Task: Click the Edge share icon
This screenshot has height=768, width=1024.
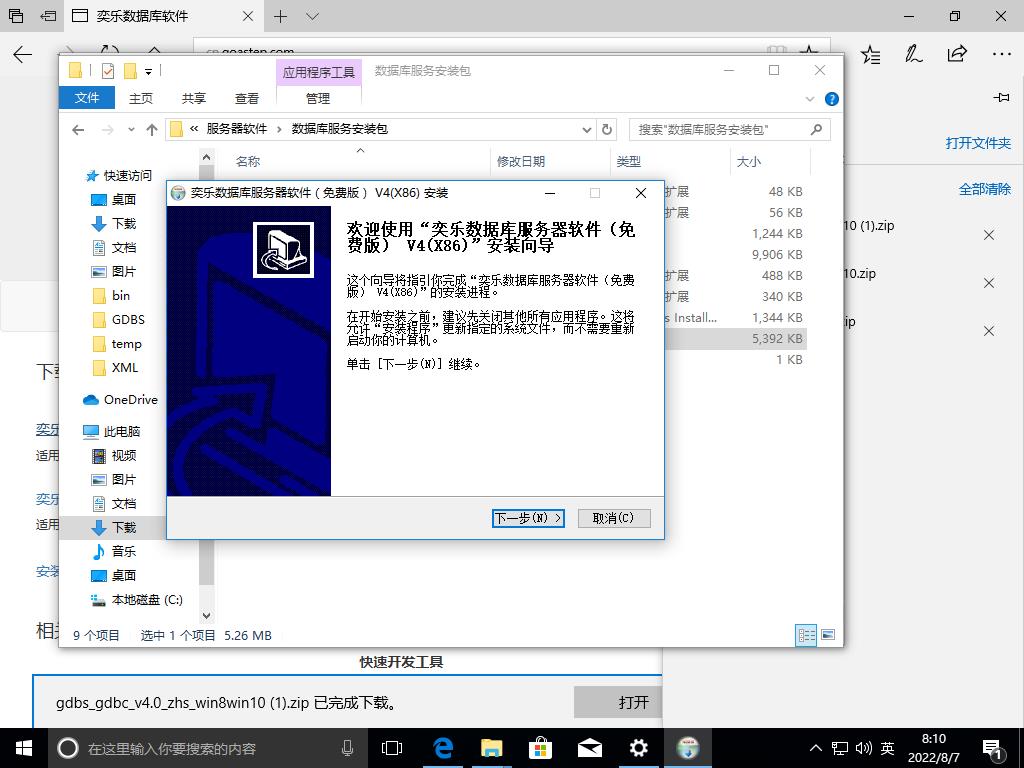Action: [957, 54]
